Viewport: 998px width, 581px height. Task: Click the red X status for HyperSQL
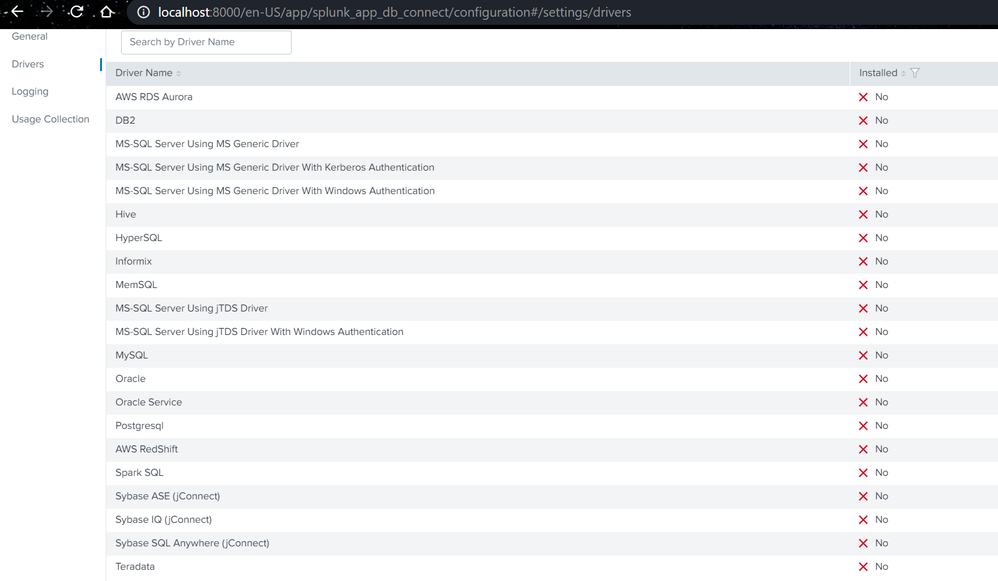[x=863, y=238]
